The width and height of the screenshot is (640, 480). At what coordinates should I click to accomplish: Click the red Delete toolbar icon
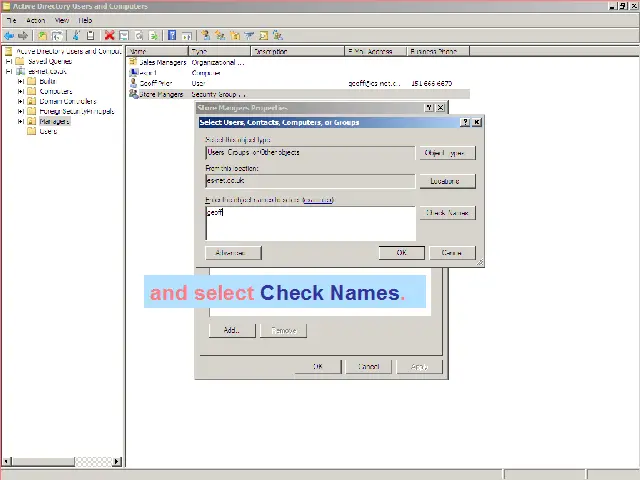pyautogui.click(x=109, y=35)
